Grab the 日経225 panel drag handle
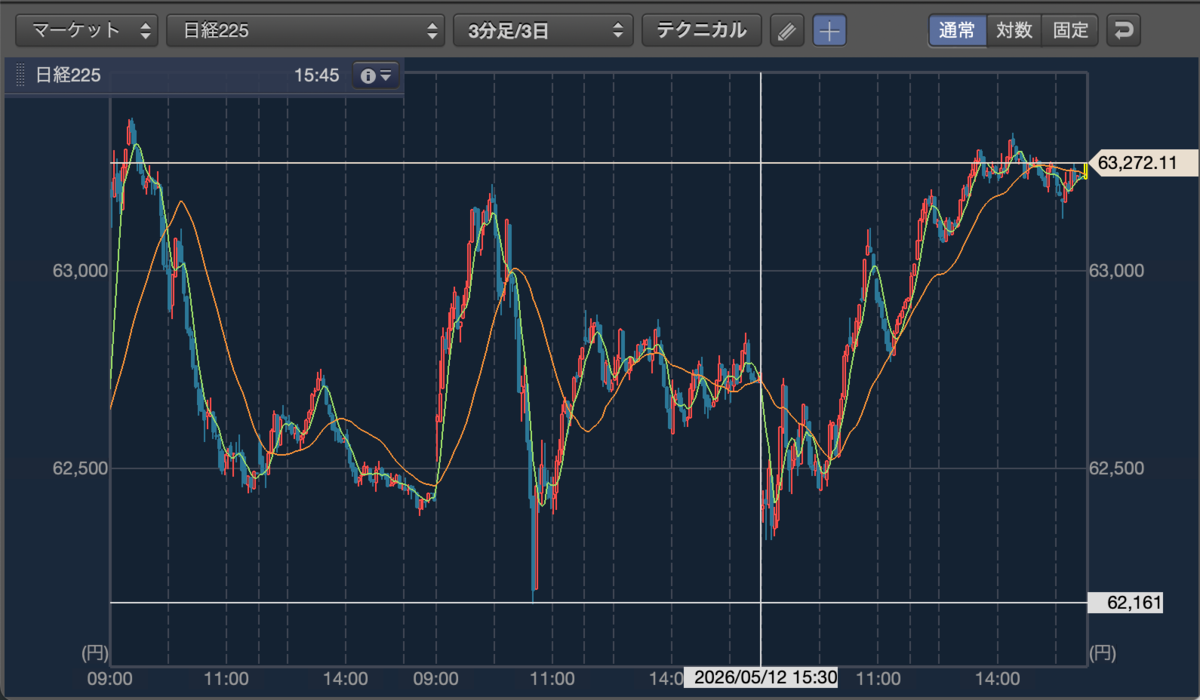 coord(21,75)
